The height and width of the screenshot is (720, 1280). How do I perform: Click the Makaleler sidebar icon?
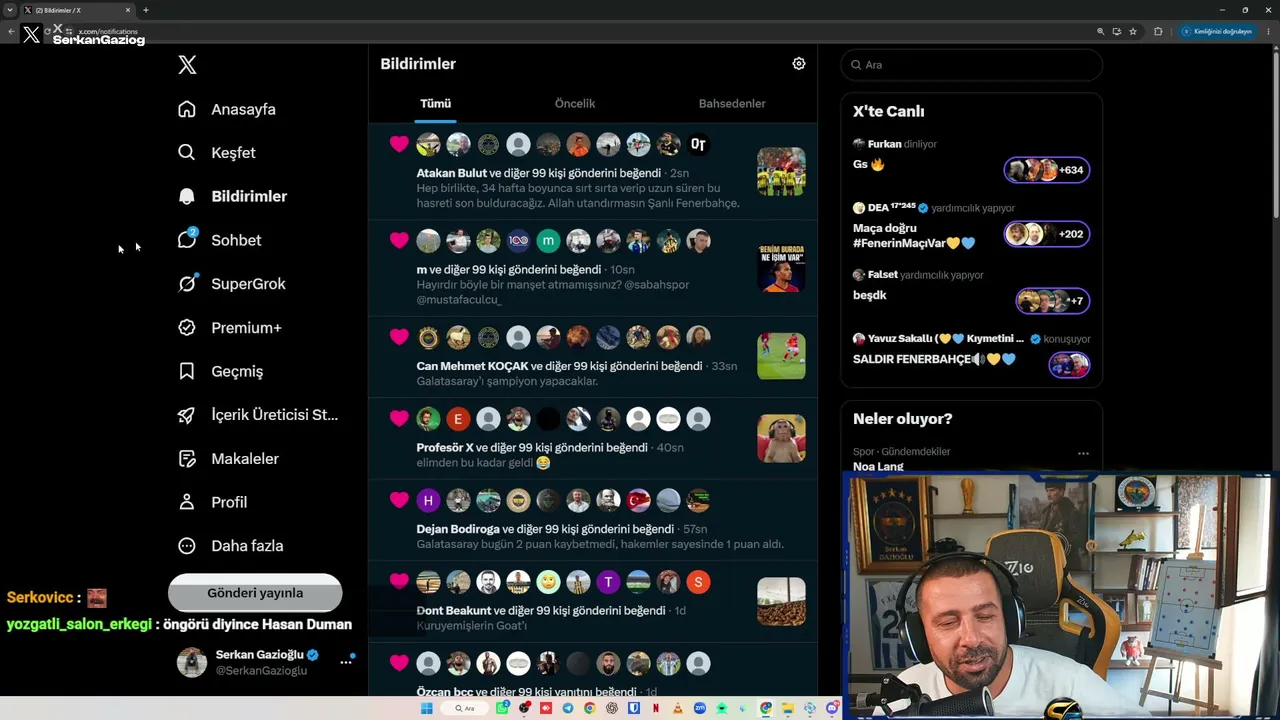187,458
